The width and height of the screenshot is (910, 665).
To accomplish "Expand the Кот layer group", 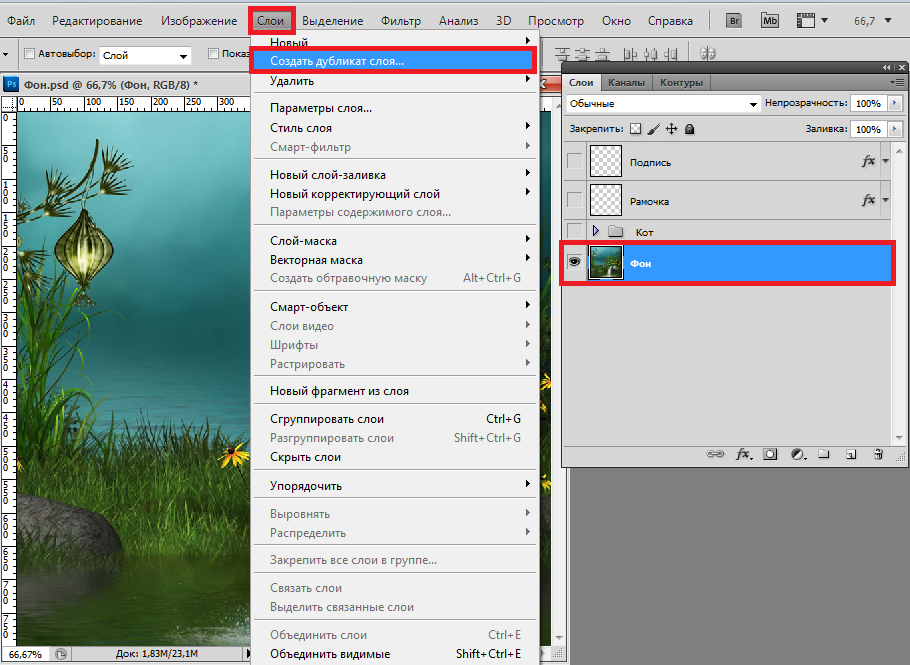I will 596,232.
